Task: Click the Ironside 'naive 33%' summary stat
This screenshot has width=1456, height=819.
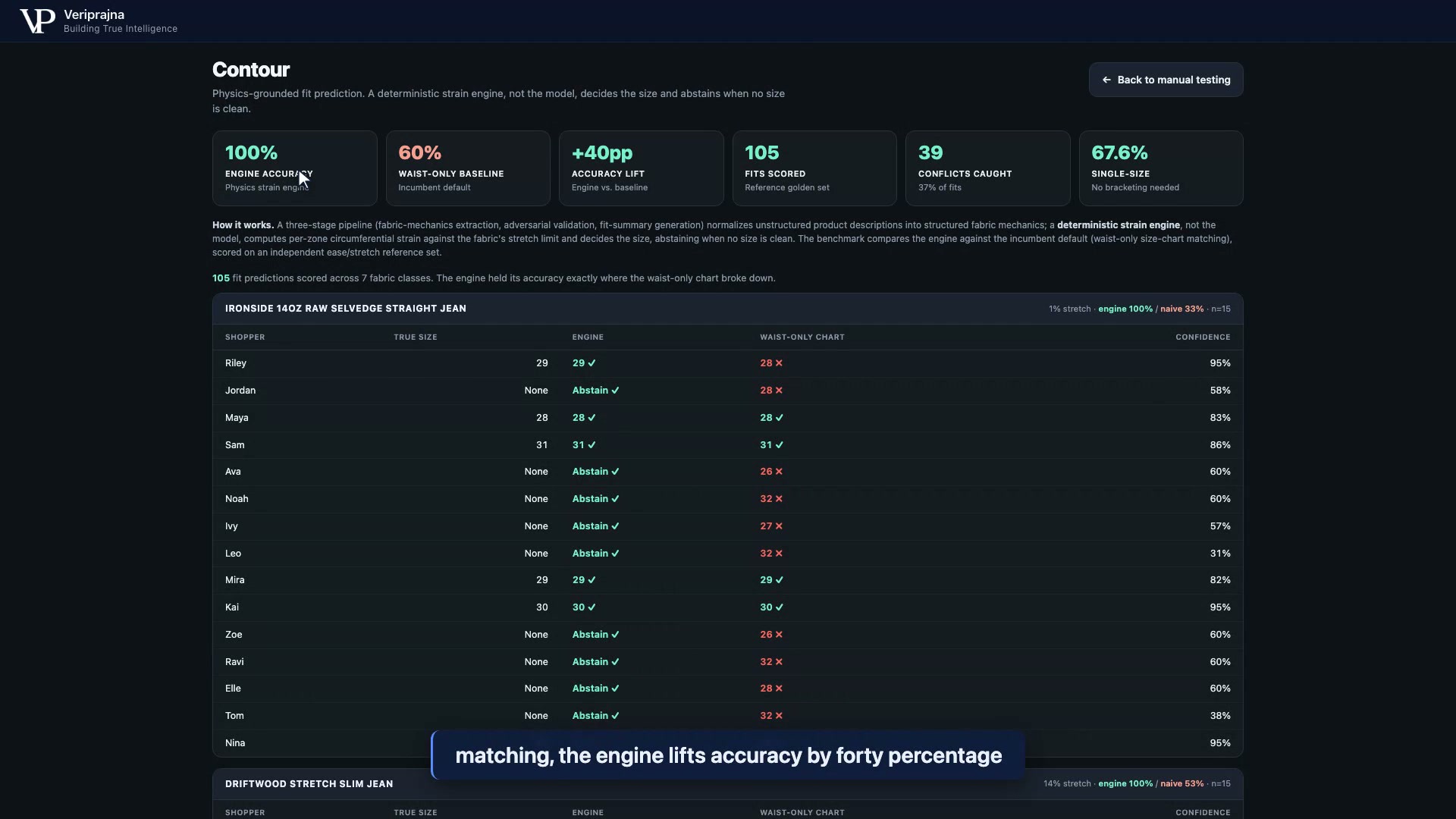Action: click(1181, 309)
